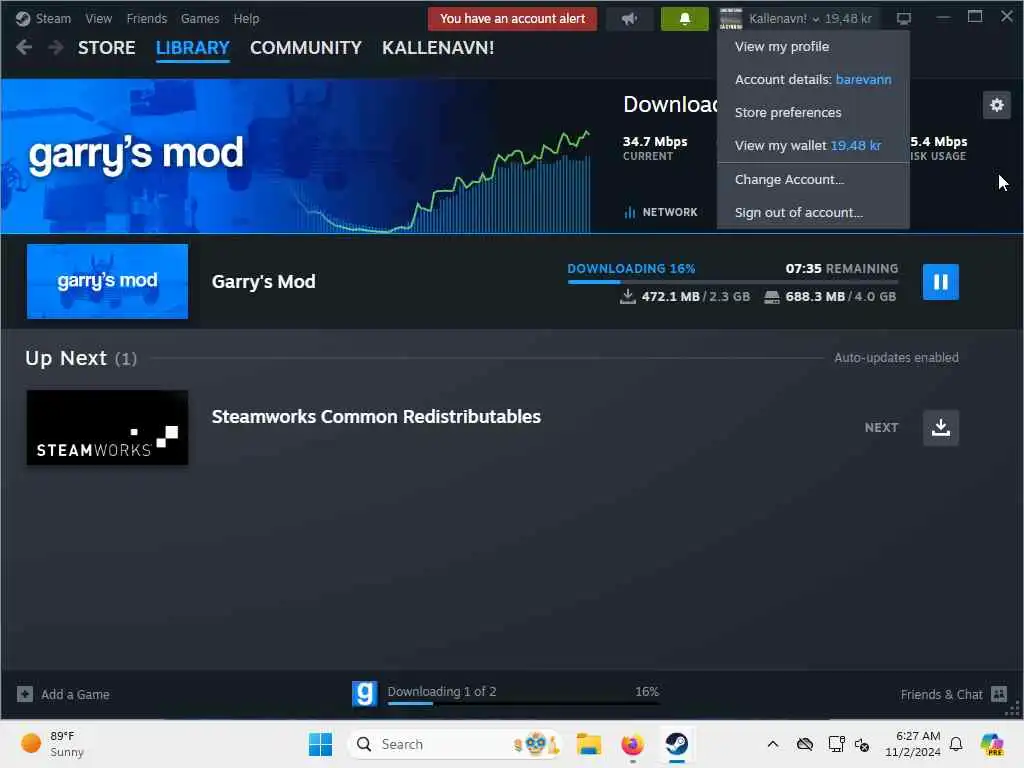Click the NETWORK graph legend toggle
This screenshot has width=1024, height=768.
coord(661,212)
